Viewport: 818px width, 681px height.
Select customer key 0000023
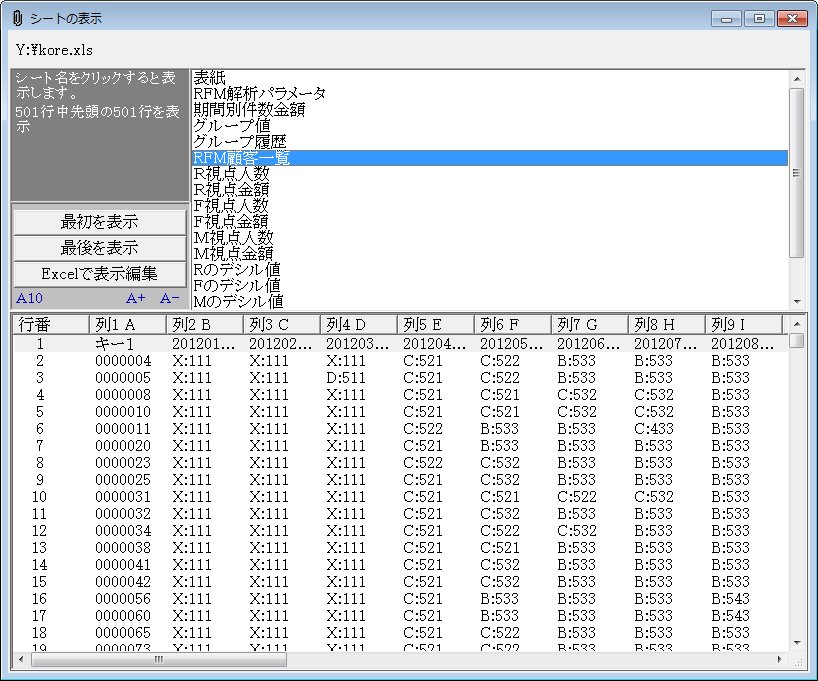(123, 463)
